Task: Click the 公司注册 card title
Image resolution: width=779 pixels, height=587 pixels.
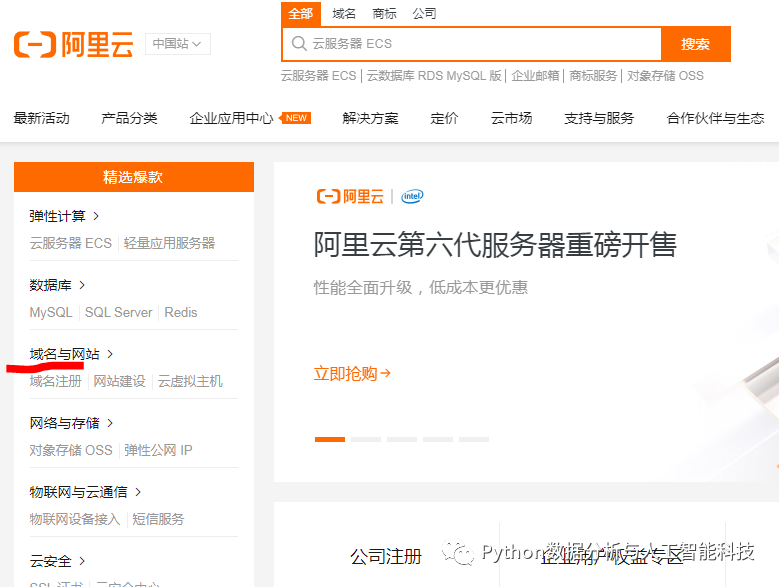Action: [x=386, y=557]
